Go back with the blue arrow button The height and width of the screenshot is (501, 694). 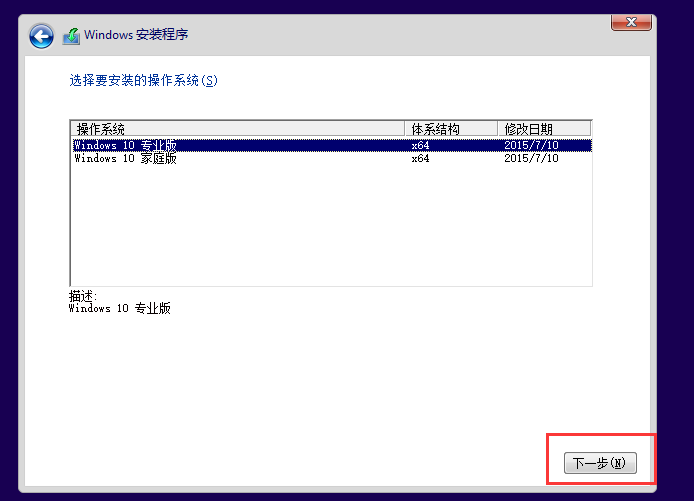pyautogui.click(x=41, y=36)
